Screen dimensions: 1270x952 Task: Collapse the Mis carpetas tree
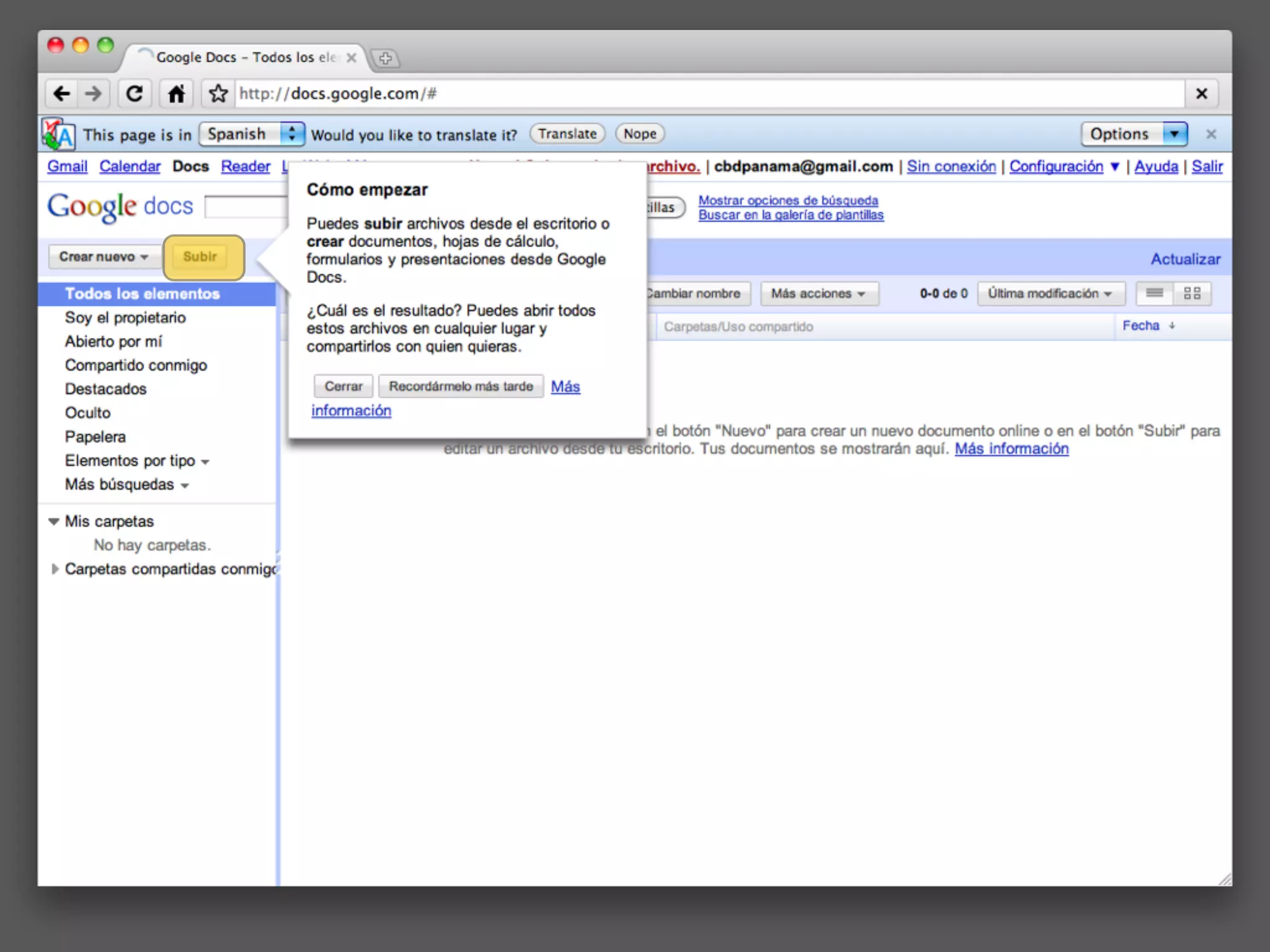tap(54, 521)
